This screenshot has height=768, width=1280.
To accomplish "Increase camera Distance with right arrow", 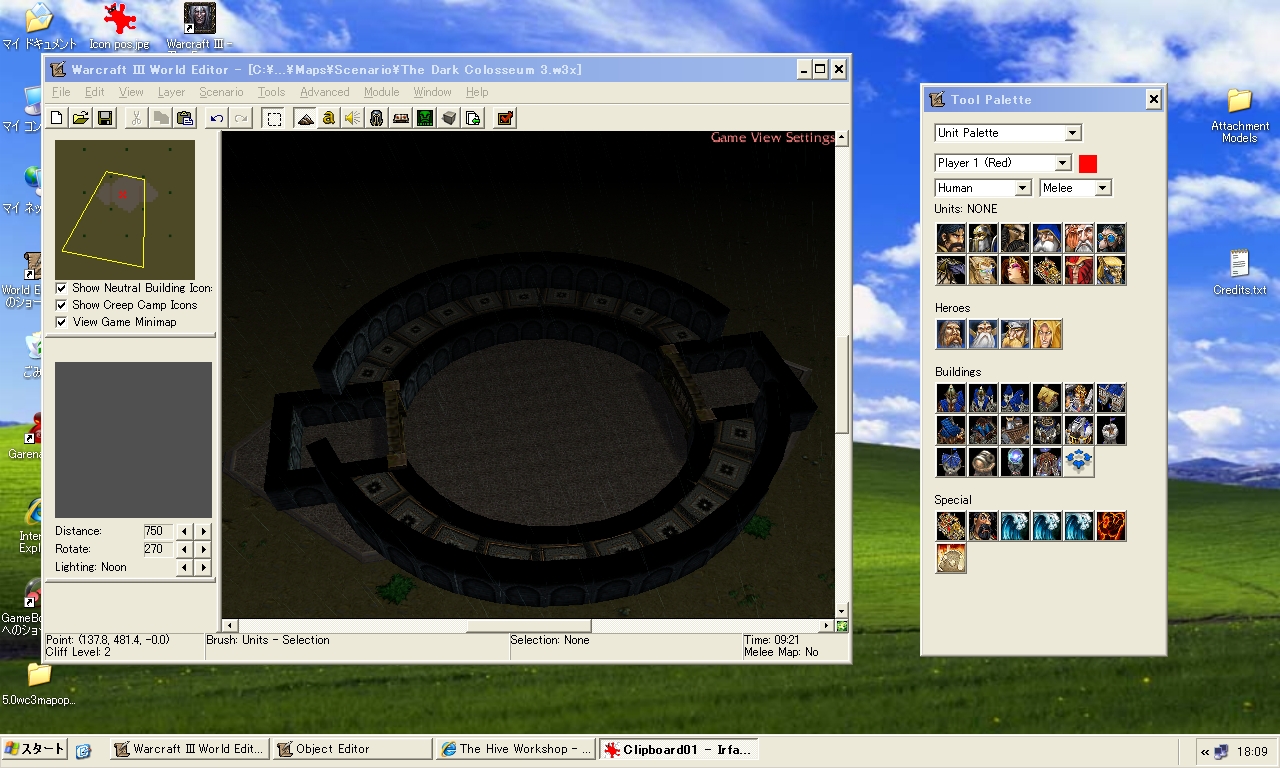I will 203,531.
